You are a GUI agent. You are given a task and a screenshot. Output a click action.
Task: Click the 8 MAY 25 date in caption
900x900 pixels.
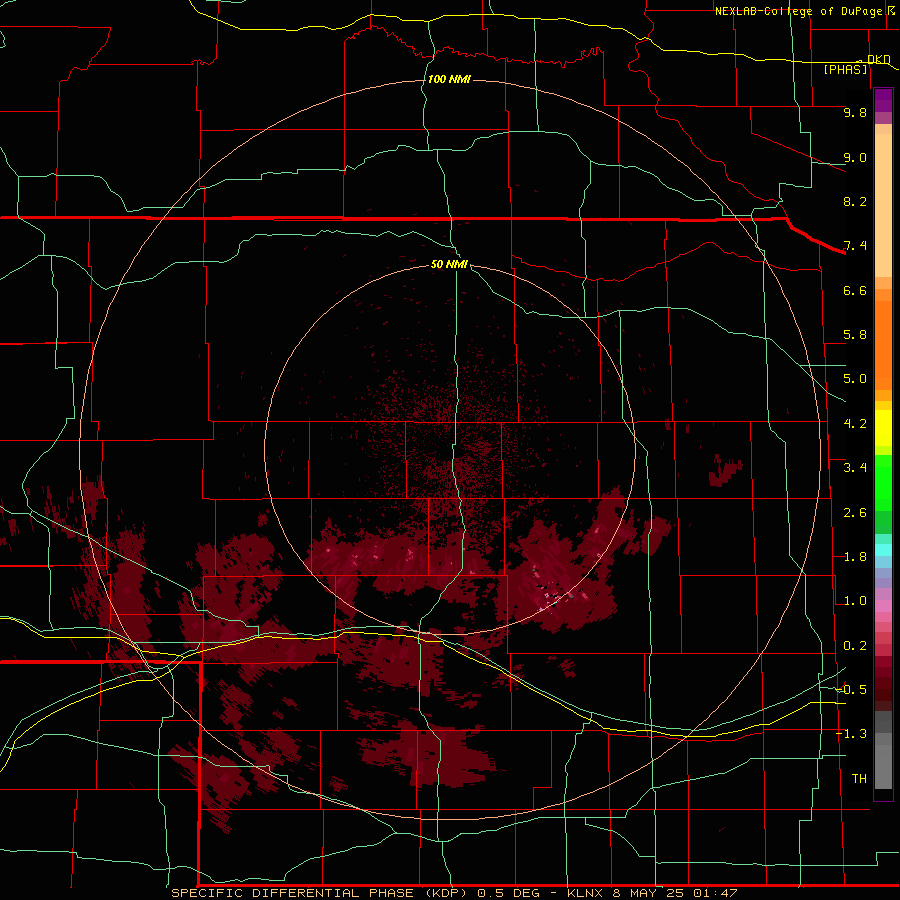(647, 893)
